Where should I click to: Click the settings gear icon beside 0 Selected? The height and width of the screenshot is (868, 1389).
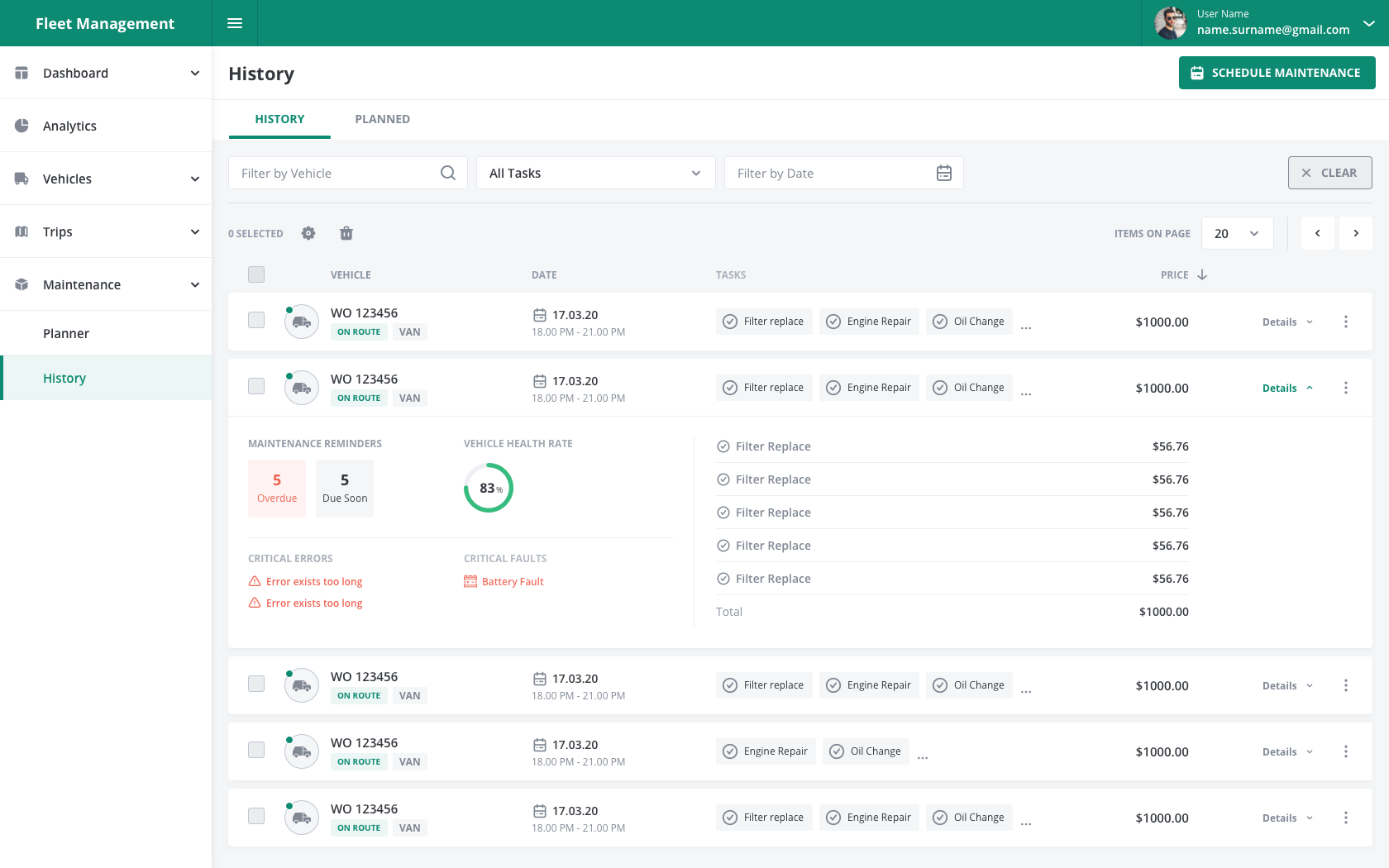[x=308, y=233]
